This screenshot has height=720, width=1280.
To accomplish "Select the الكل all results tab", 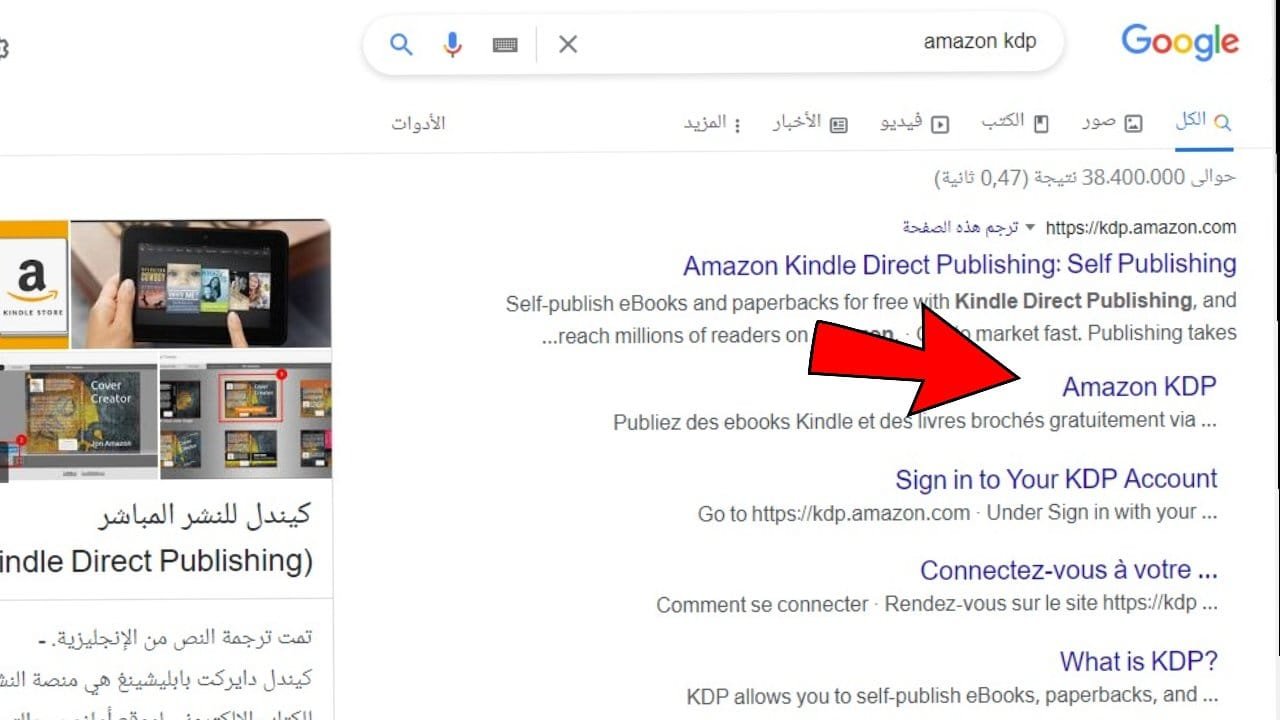I will pos(1203,122).
